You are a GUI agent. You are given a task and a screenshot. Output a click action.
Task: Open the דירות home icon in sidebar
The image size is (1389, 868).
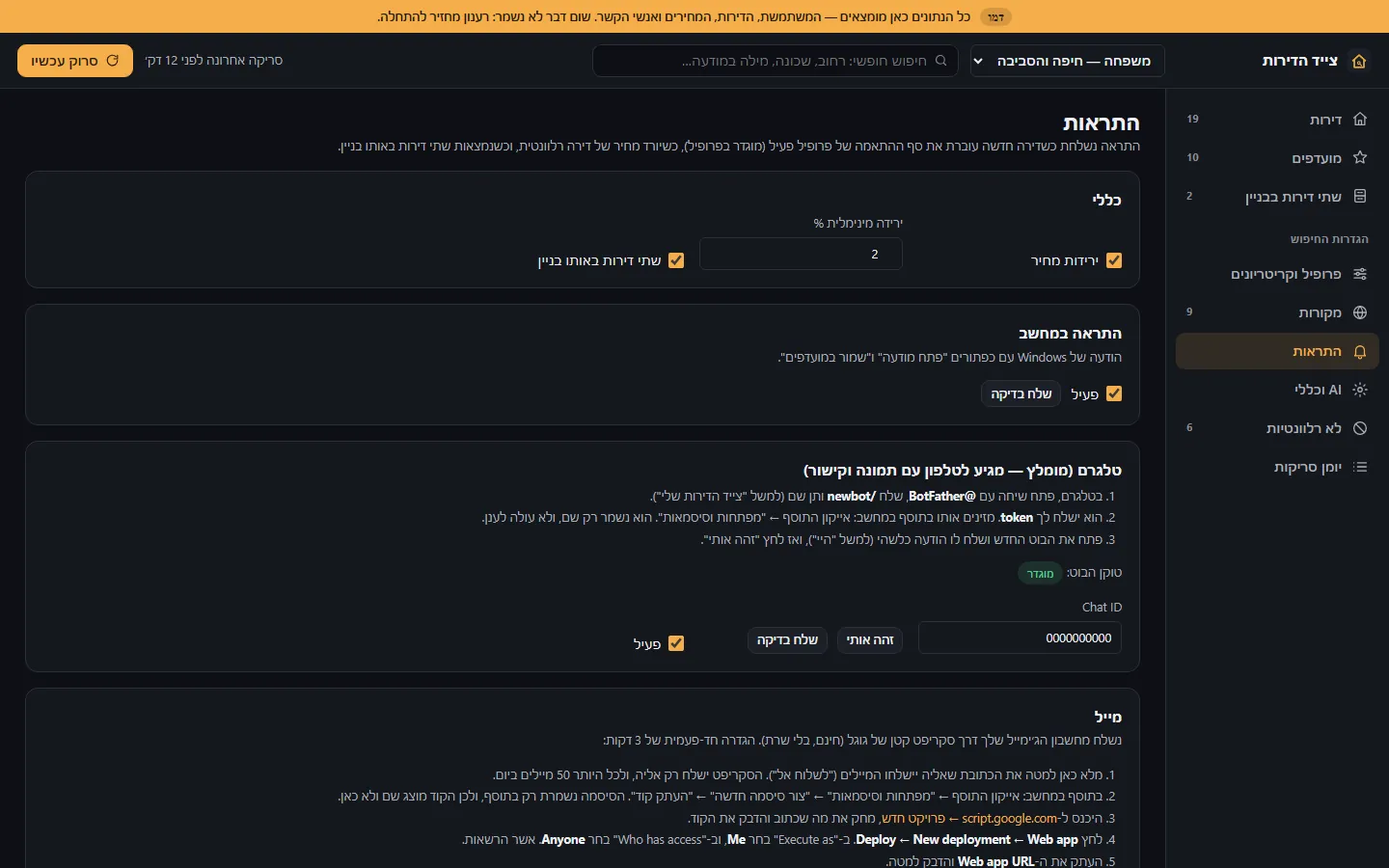tap(1360, 120)
